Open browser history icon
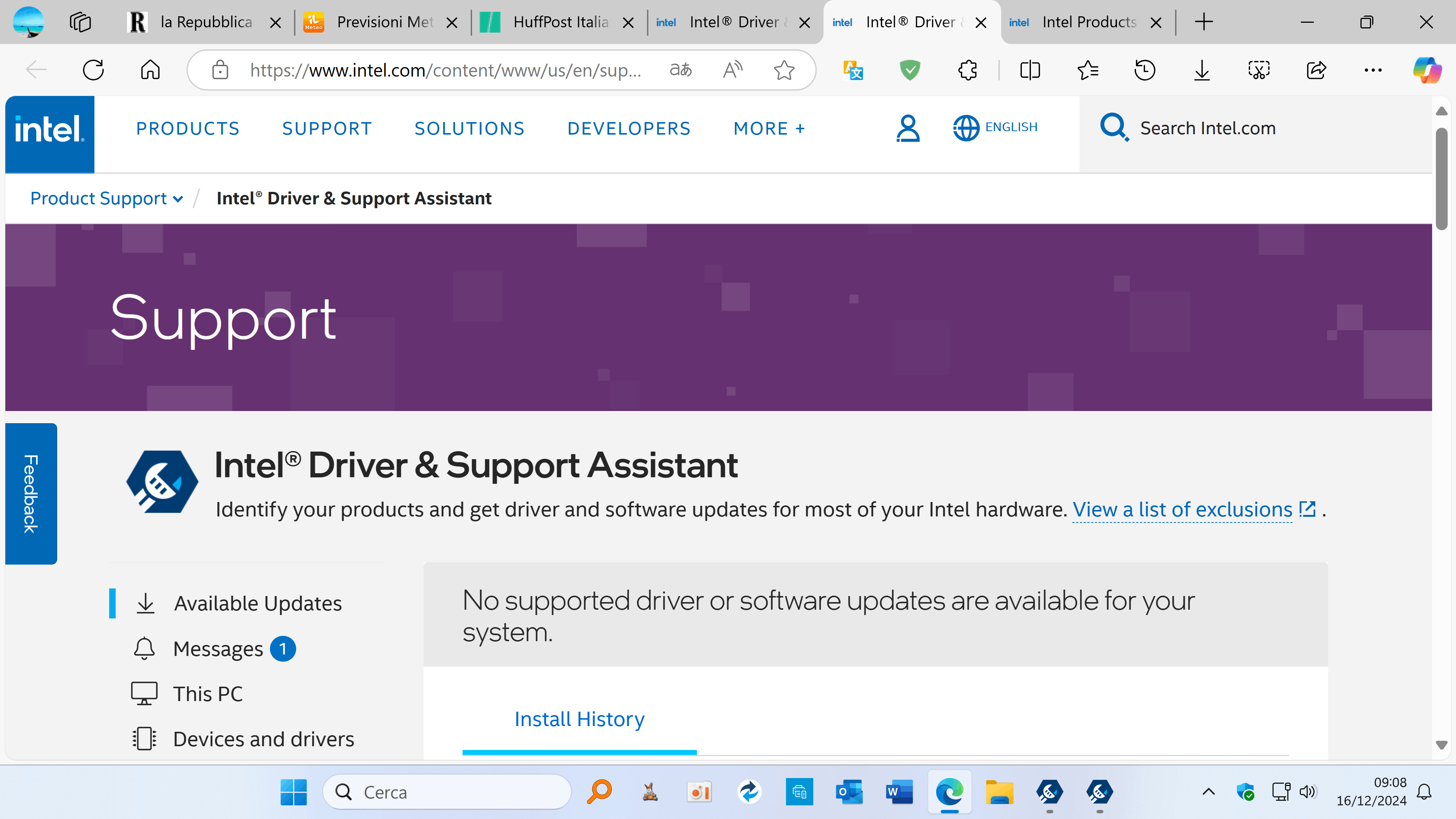The width and height of the screenshot is (1456, 819). tap(1145, 70)
